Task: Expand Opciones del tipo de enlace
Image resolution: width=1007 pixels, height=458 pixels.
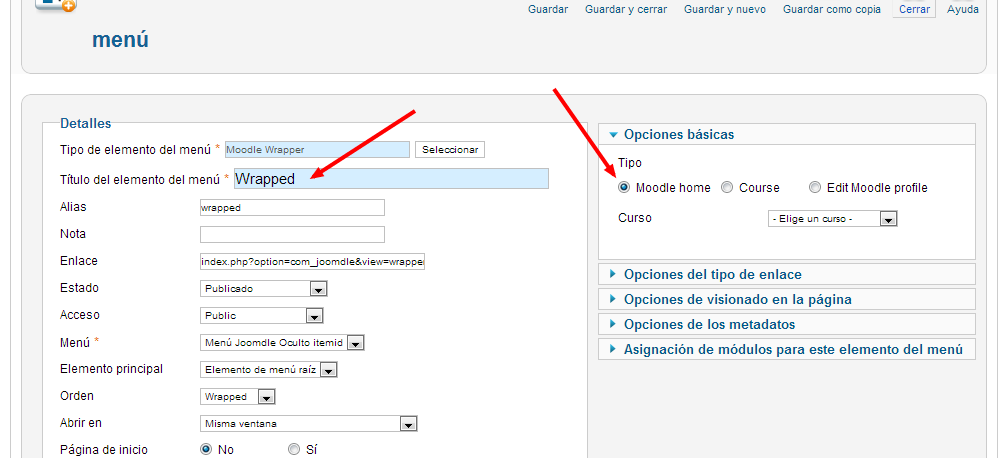Action: point(712,274)
